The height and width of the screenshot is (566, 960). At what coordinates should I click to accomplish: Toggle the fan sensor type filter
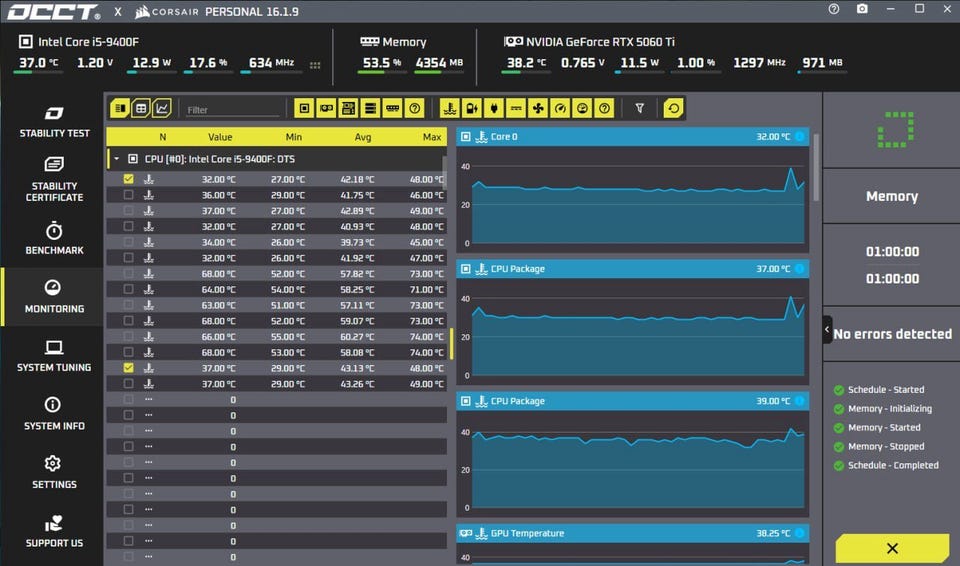538,108
